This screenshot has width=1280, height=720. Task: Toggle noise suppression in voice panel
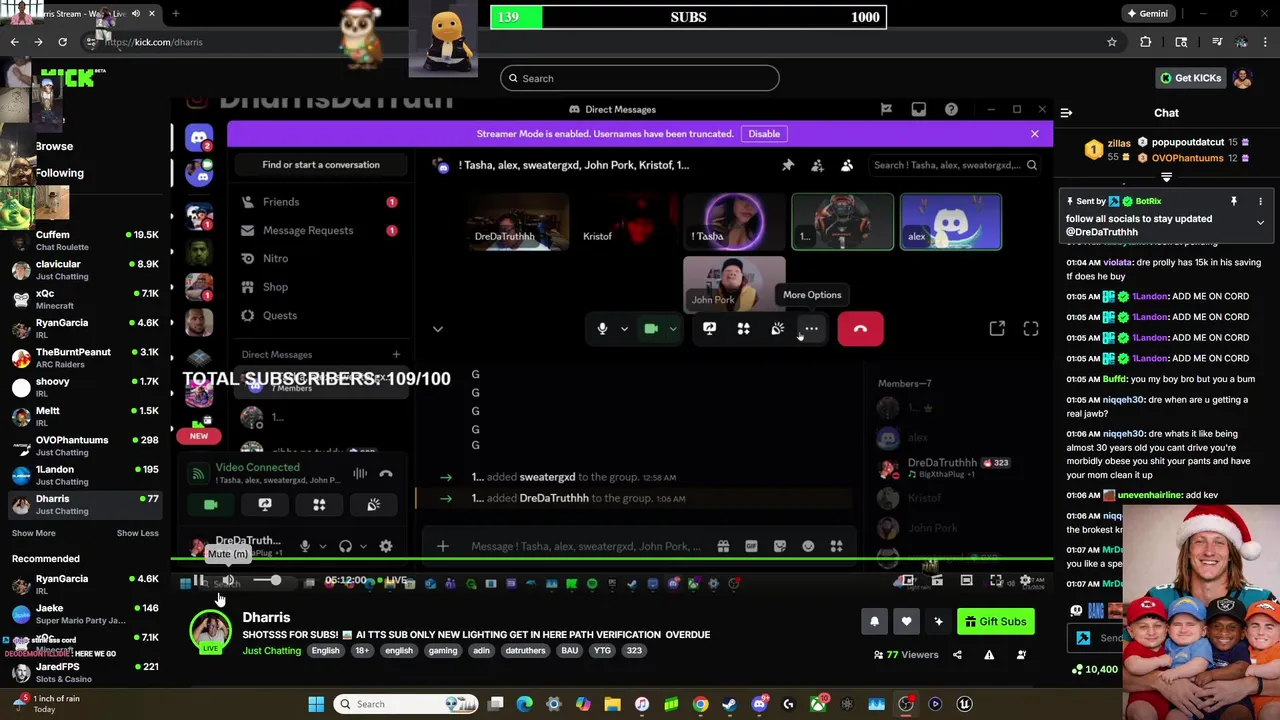pyautogui.click(x=359, y=474)
